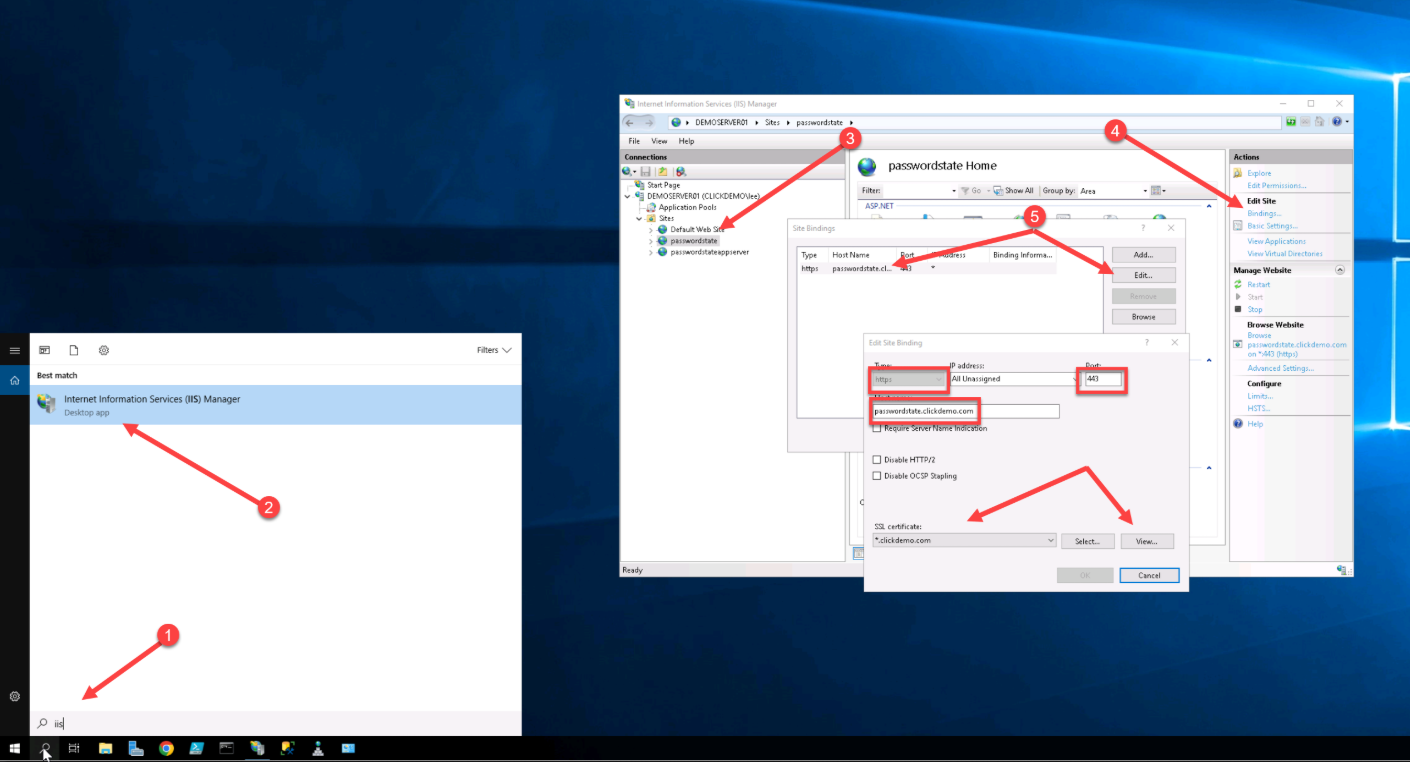Stop the website from Actions

[x=1254, y=309]
